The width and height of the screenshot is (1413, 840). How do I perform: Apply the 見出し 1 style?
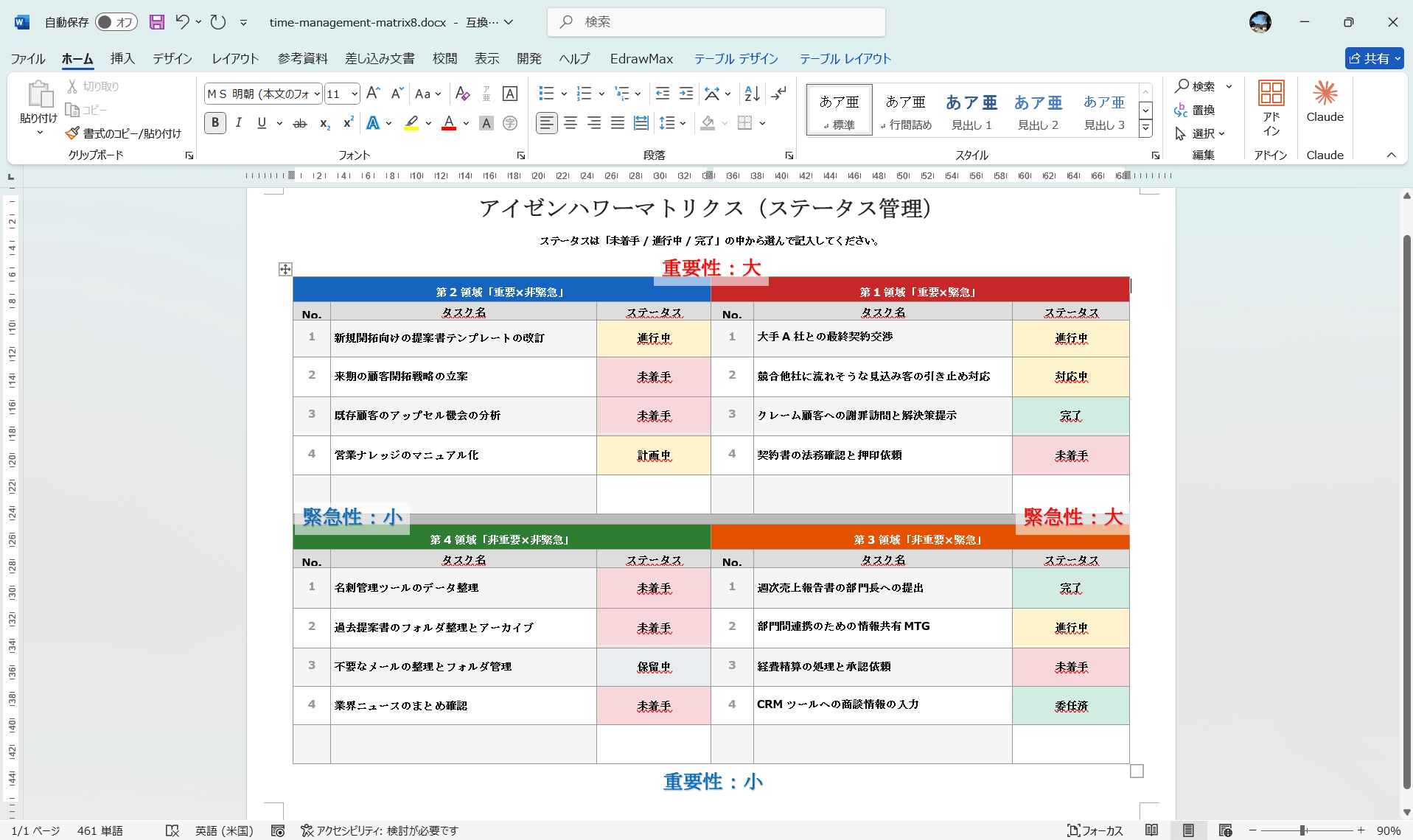971,110
